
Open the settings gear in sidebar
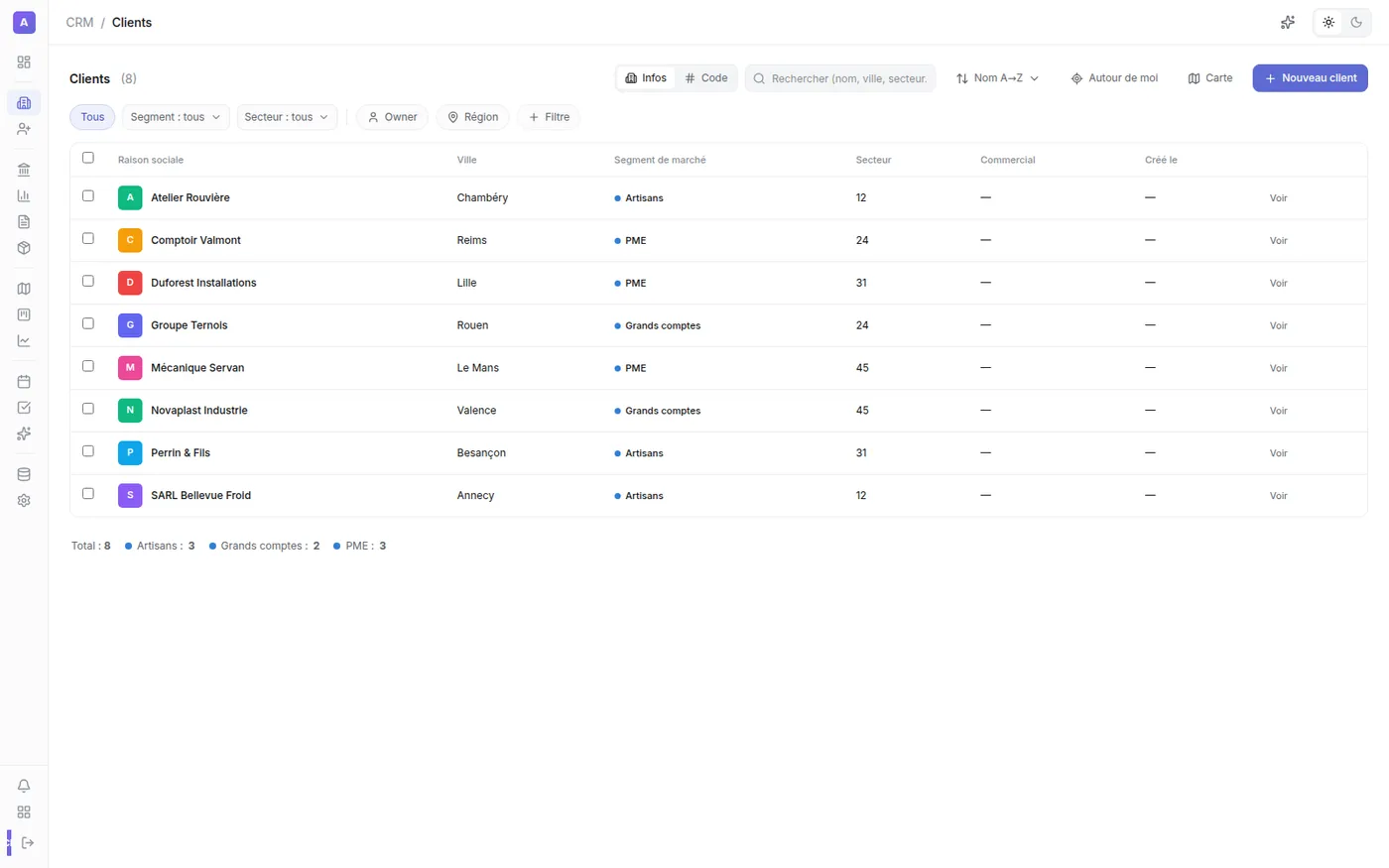(x=24, y=501)
